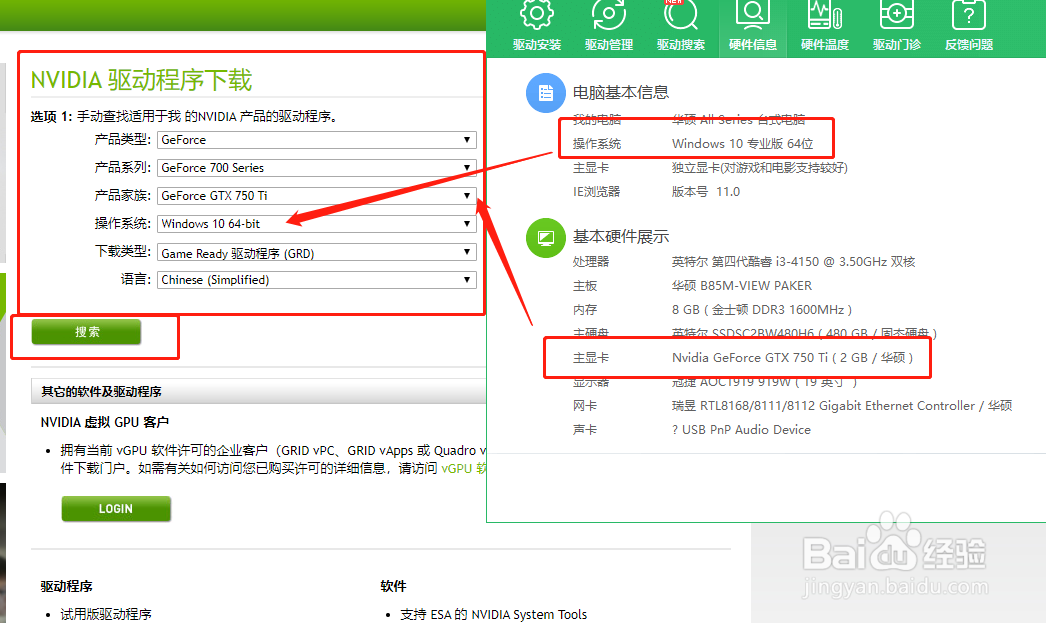
Task: Click the green 基本硬件展示 icon
Action: pyautogui.click(x=545, y=238)
